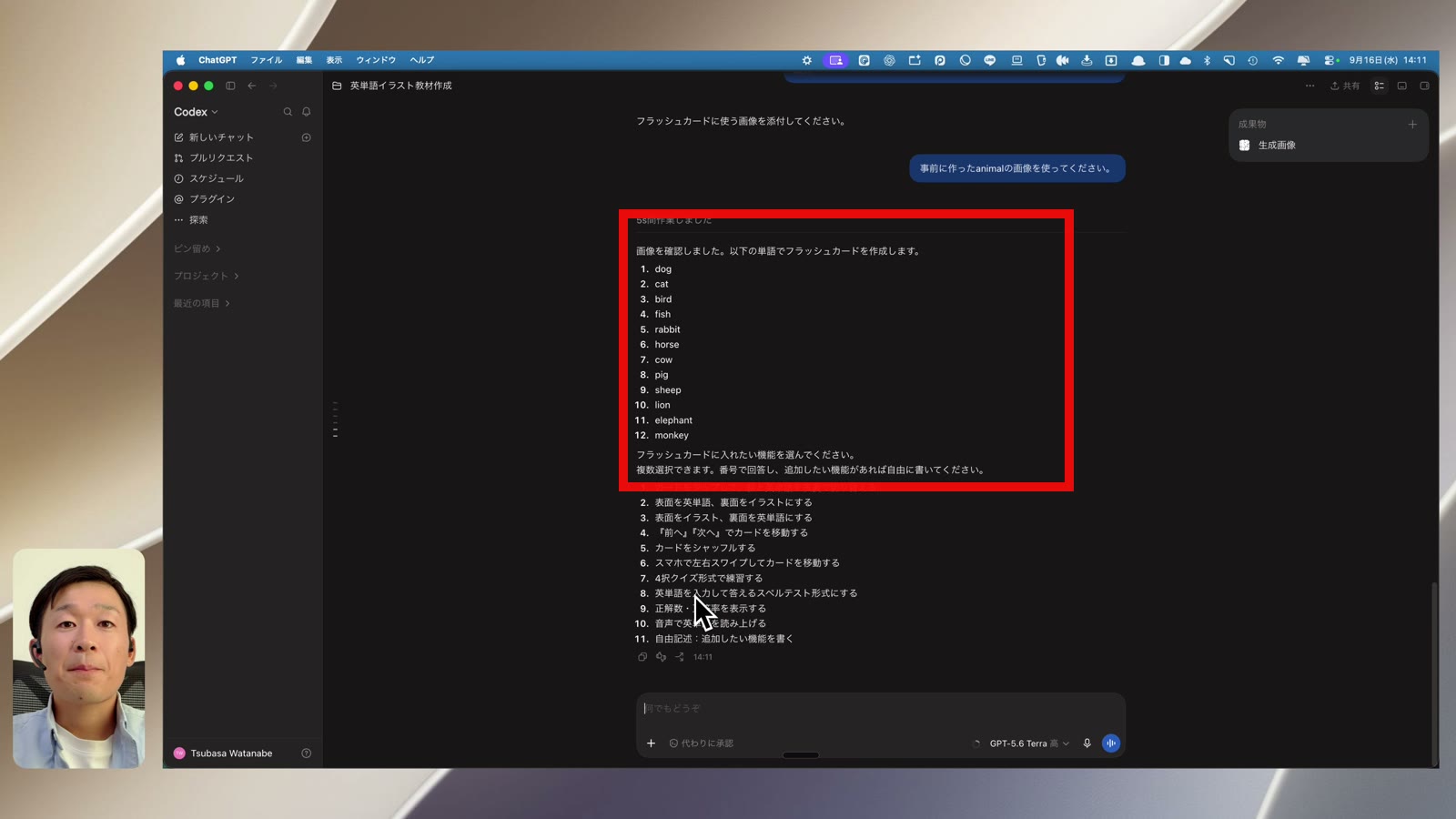
Task: Open the Codex workspace dropdown
Action: click(x=196, y=112)
